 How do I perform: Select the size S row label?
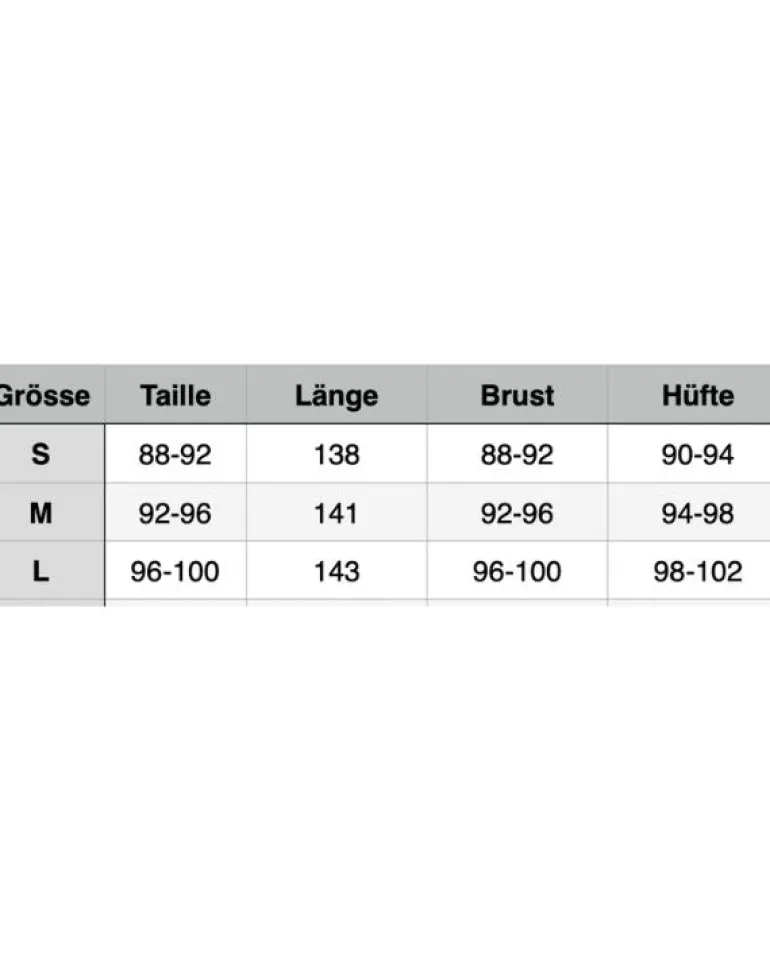[x=41, y=454]
